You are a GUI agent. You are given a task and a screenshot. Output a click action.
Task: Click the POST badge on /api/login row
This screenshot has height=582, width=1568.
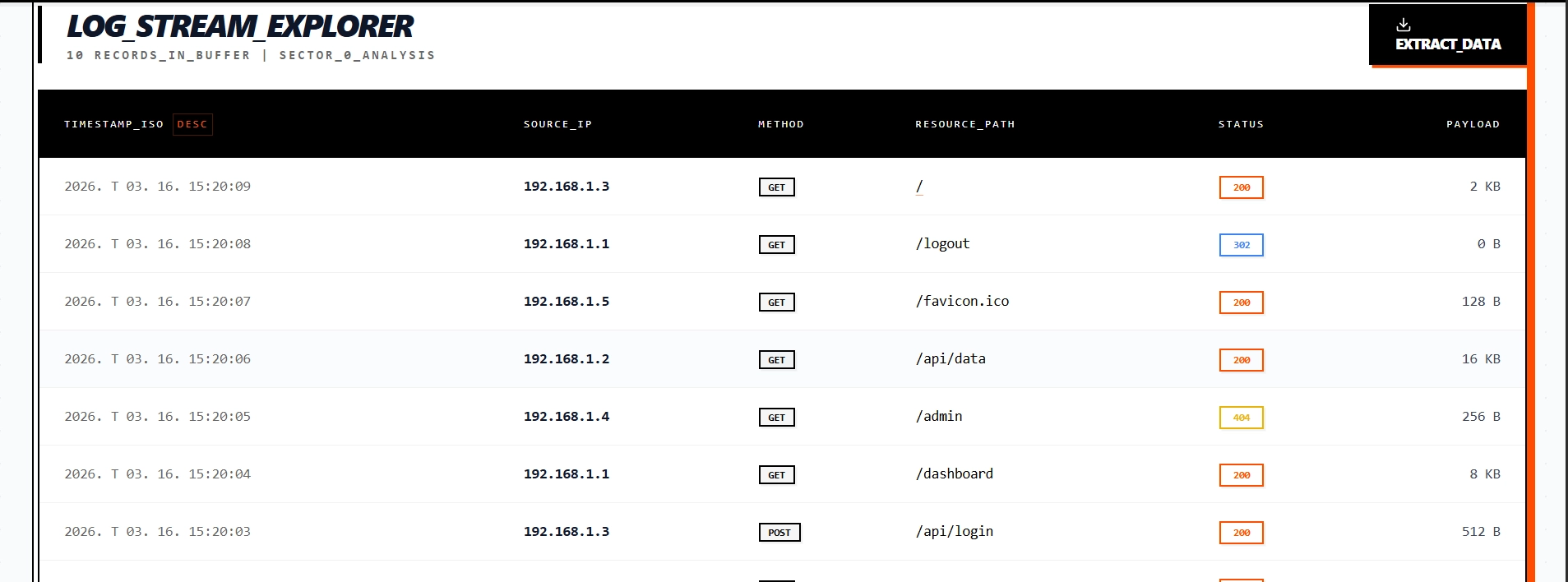pos(779,532)
